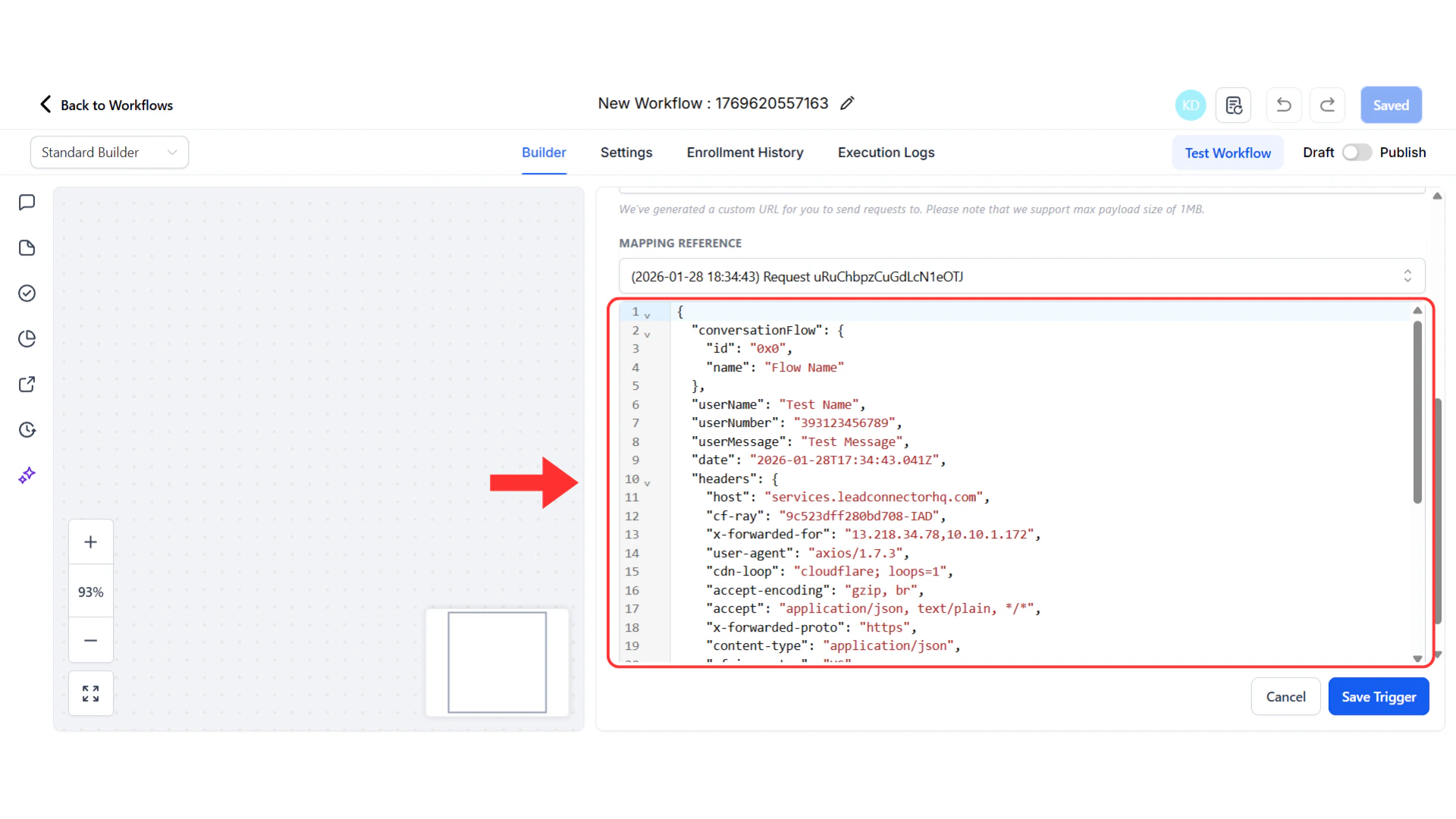Click the Test Workflow button
This screenshot has width=1456, height=819.
[x=1228, y=152]
